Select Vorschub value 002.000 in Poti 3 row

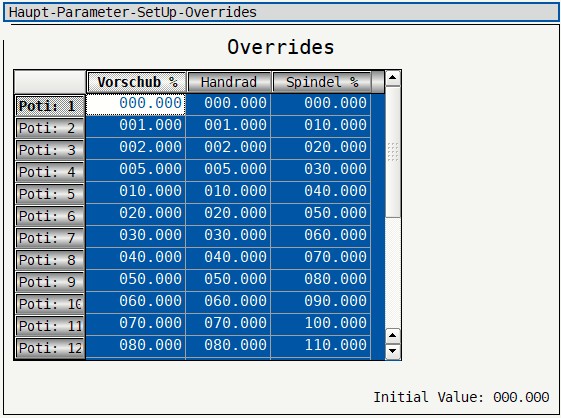point(136,148)
